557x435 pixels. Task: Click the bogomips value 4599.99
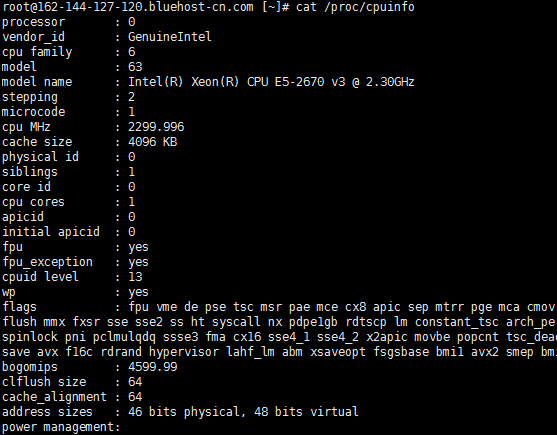coord(152,367)
